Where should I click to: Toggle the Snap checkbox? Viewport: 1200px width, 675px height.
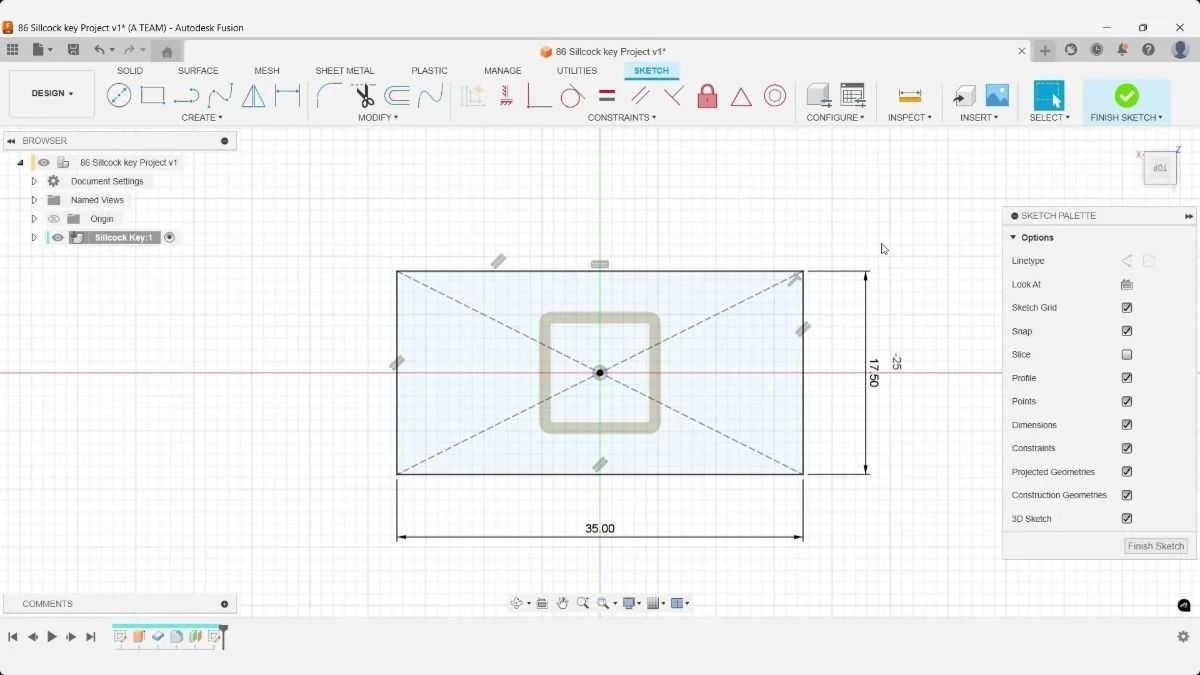click(1127, 331)
